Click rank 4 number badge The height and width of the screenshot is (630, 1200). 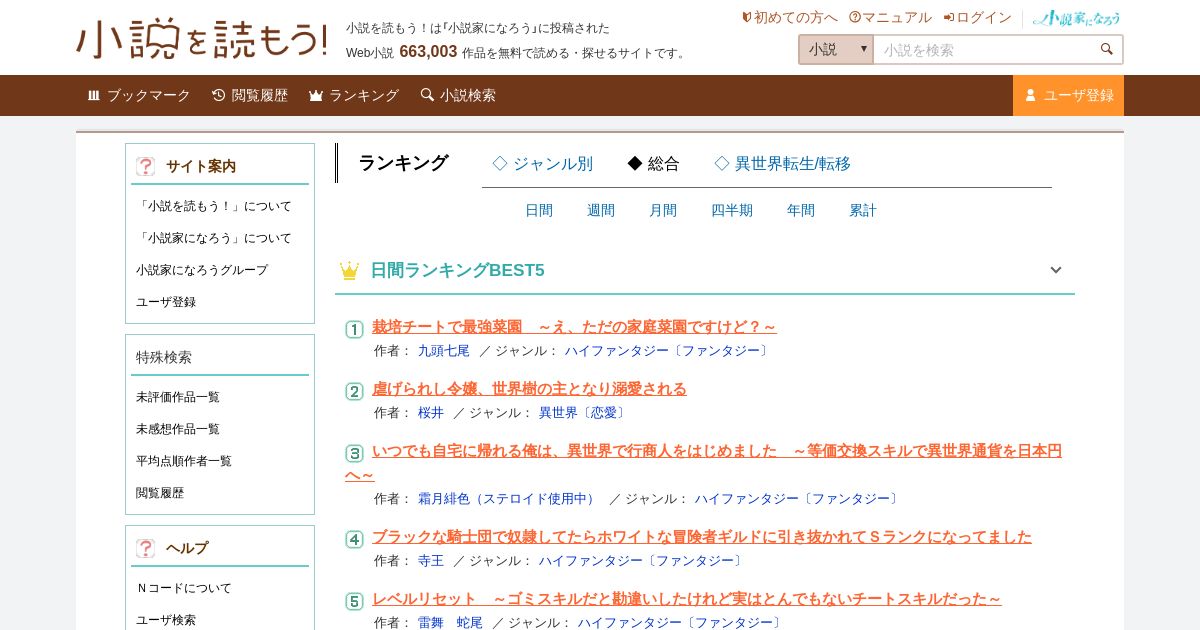pyautogui.click(x=354, y=539)
